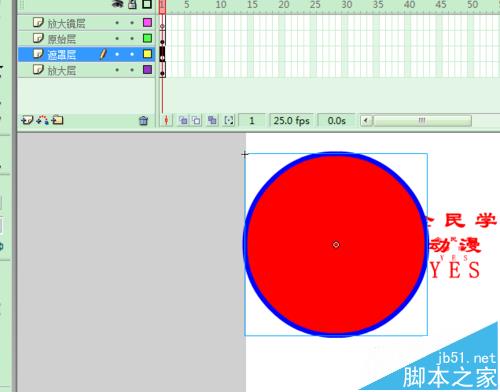Click the trash can Delete Layer icon
This screenshot has width=500, height=392.
click(143, 120)
